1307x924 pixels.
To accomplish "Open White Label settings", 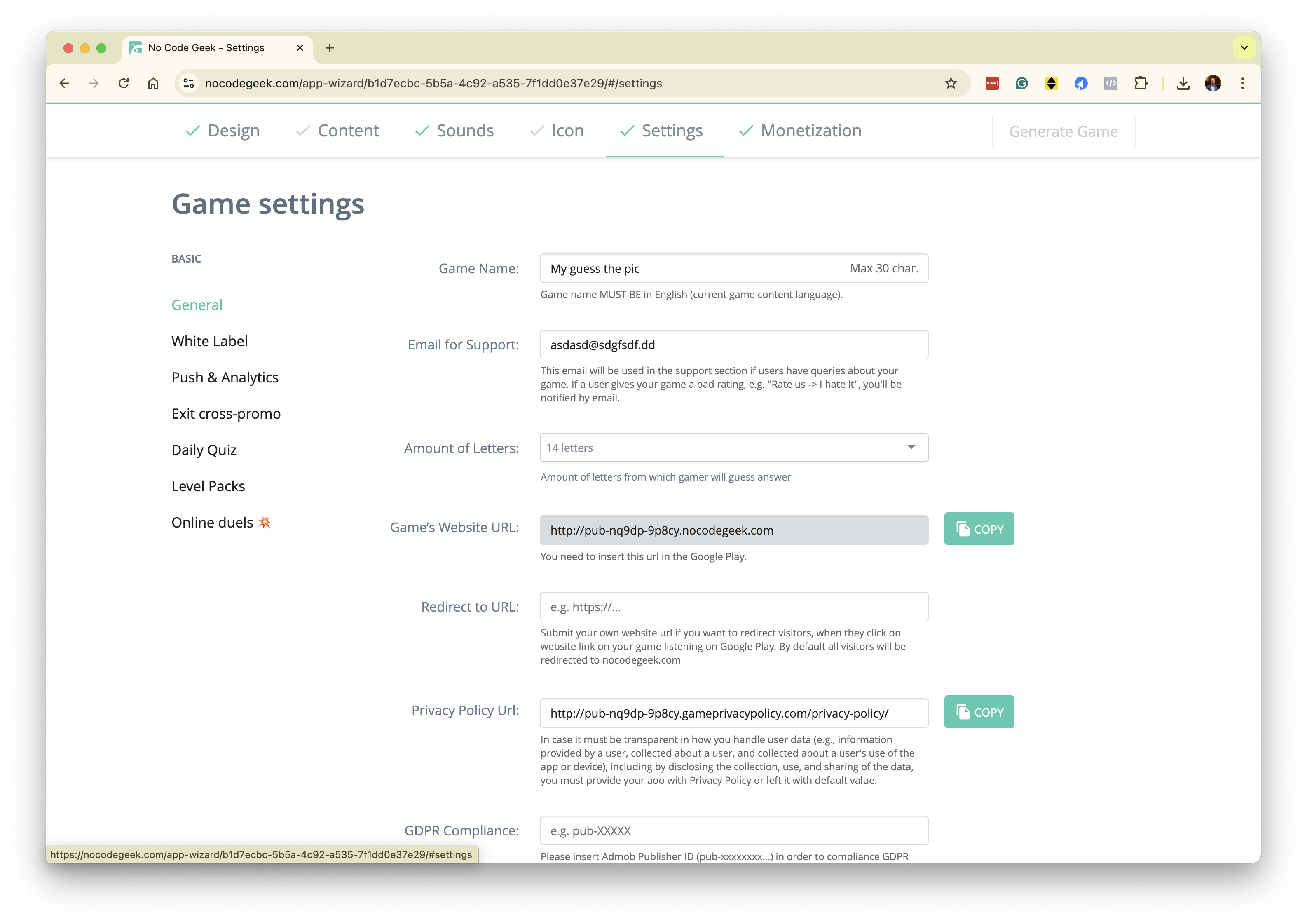I will [209, 341].
